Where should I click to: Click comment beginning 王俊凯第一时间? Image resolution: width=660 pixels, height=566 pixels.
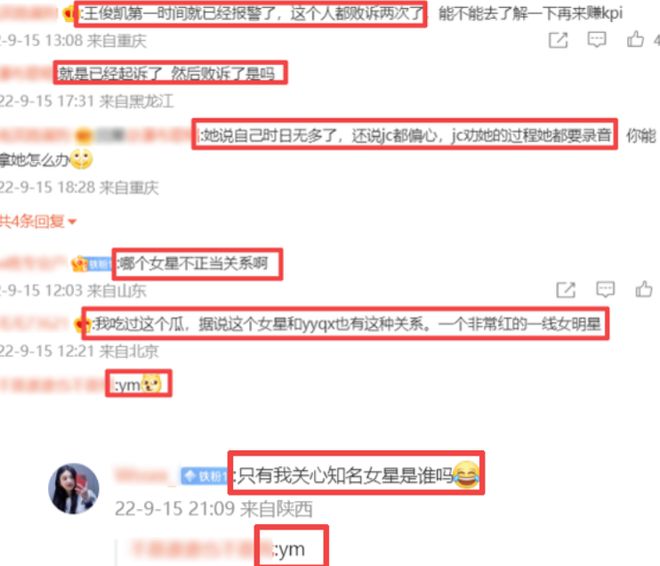coord(251,14)
